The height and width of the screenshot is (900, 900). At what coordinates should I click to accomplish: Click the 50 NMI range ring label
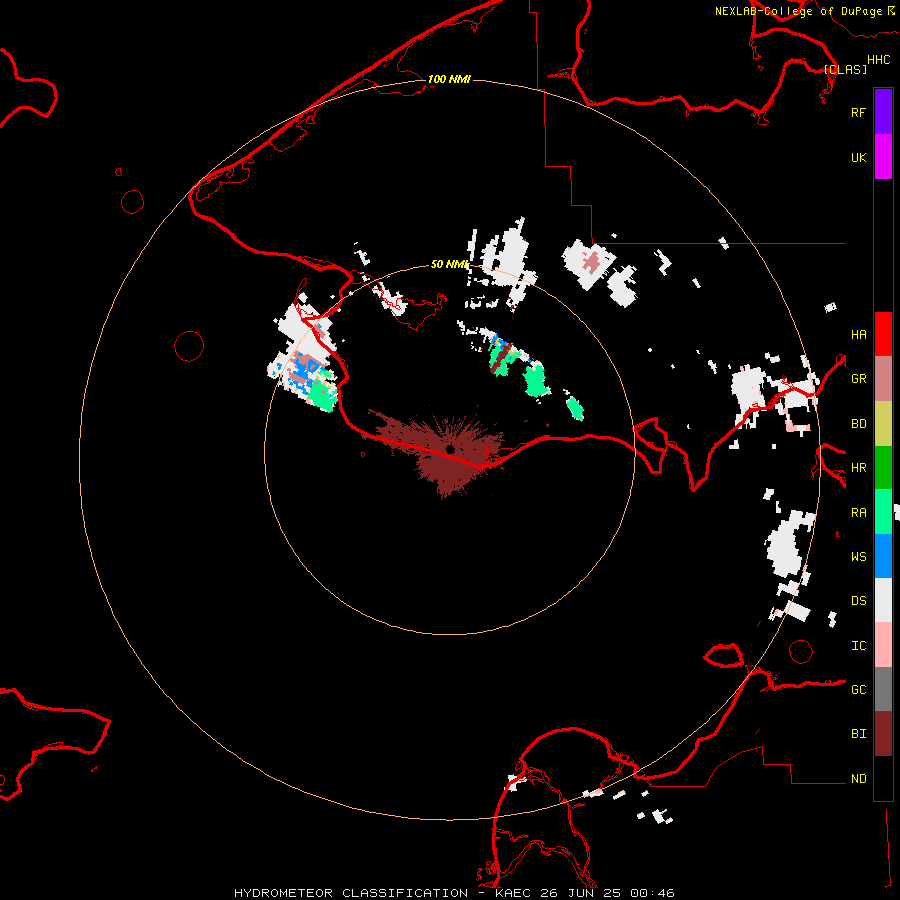tap(449, 264)
